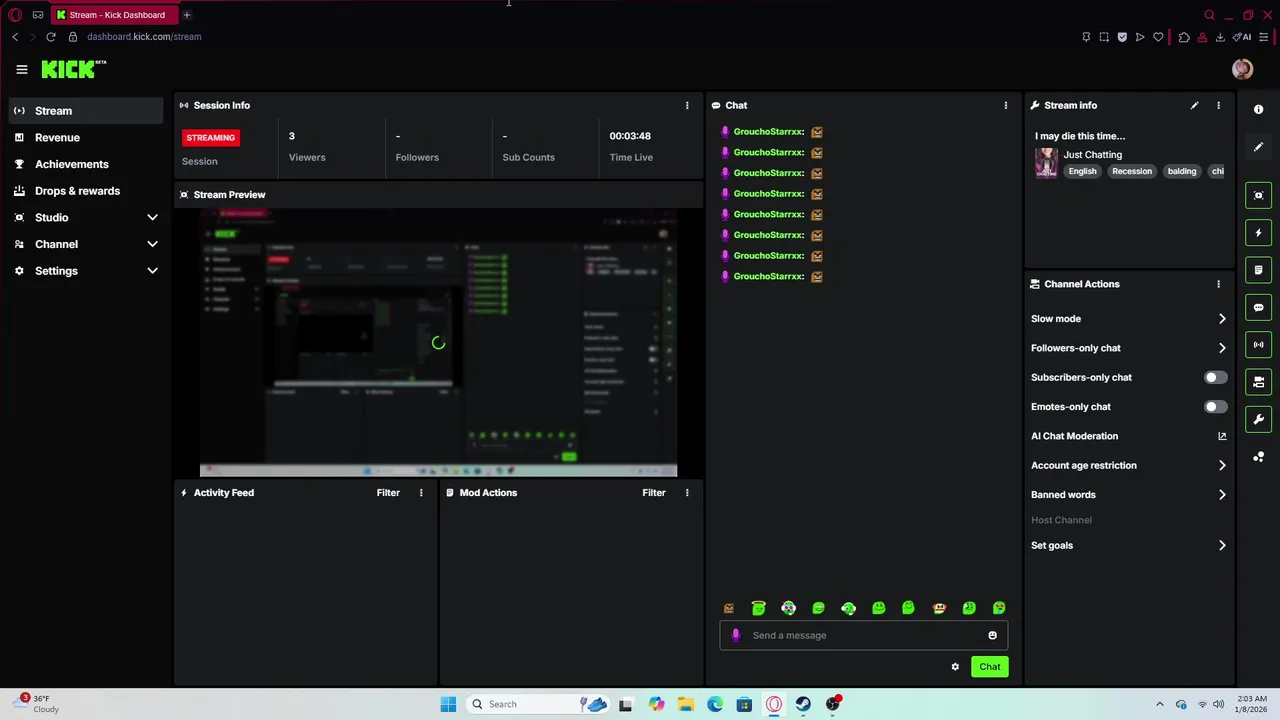Send message with green Chat button
Screen dimensions: 1280x720
tap(989, 667)
